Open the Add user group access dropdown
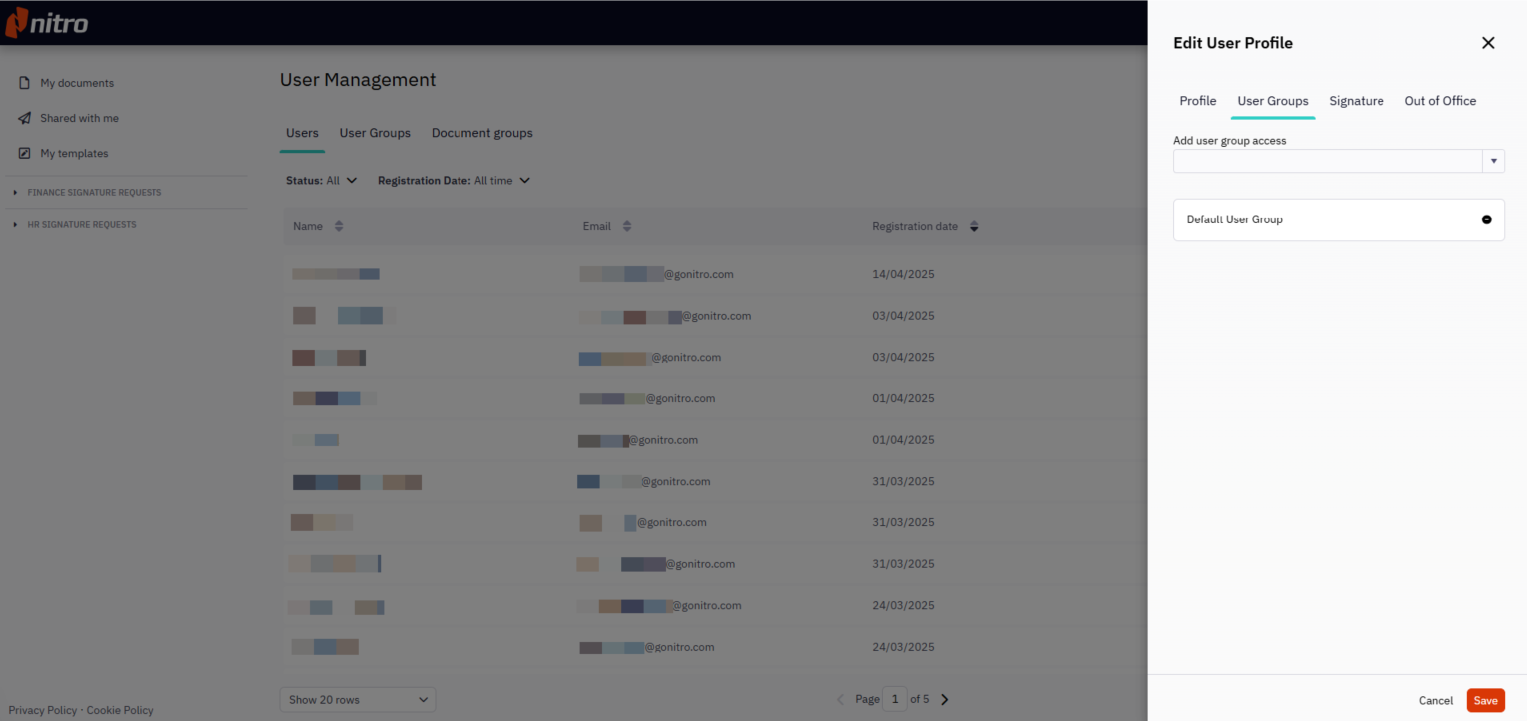The width and height of the screenshot is (1527, 721). point(1493,160)
